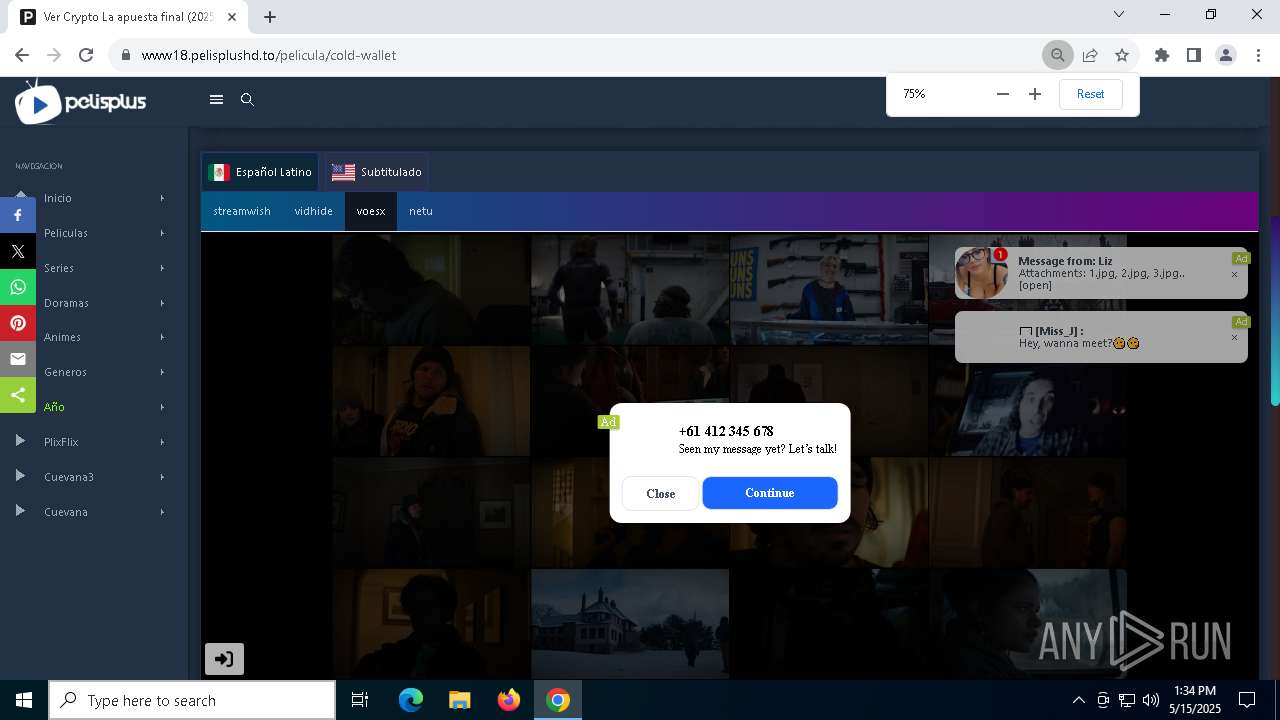Switch to voesx server
Image resolution: width=1280 pixels, height=720 pixels.
pyautogui.click(x=371, y=211)
